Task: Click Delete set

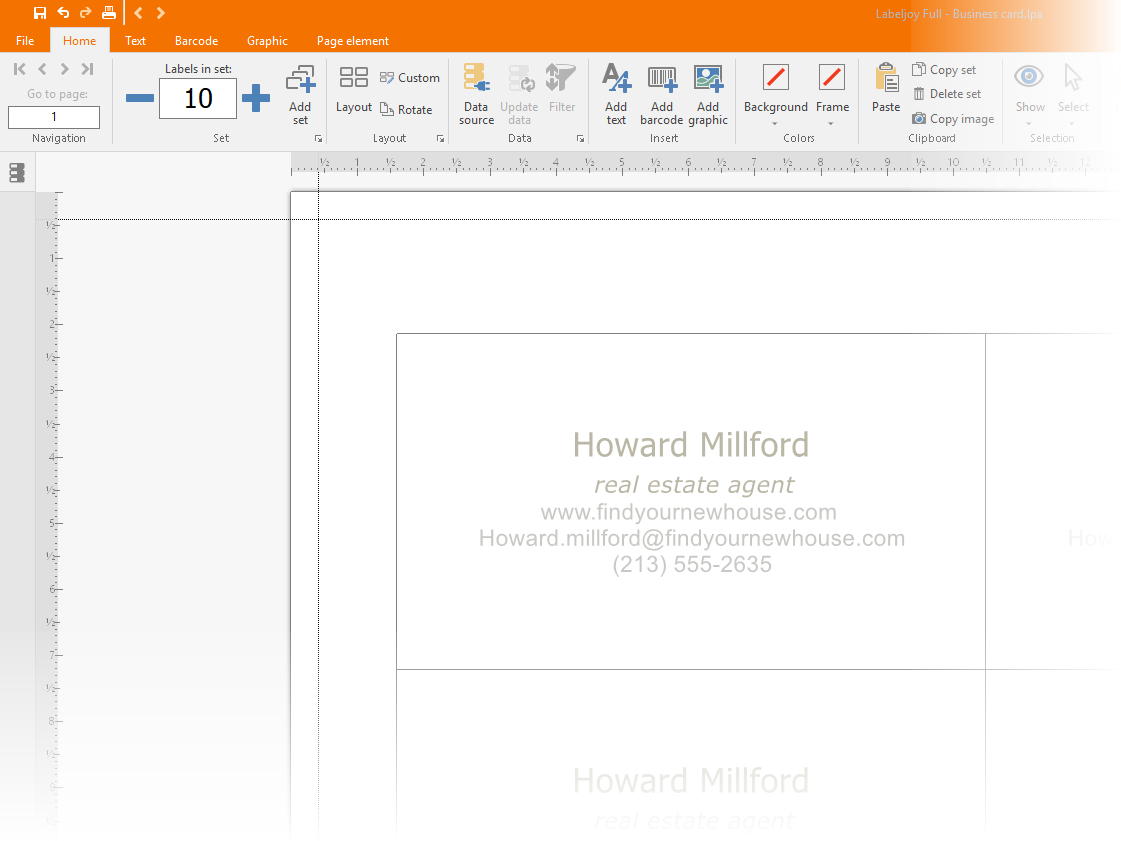Action: (x=947, y=94)
